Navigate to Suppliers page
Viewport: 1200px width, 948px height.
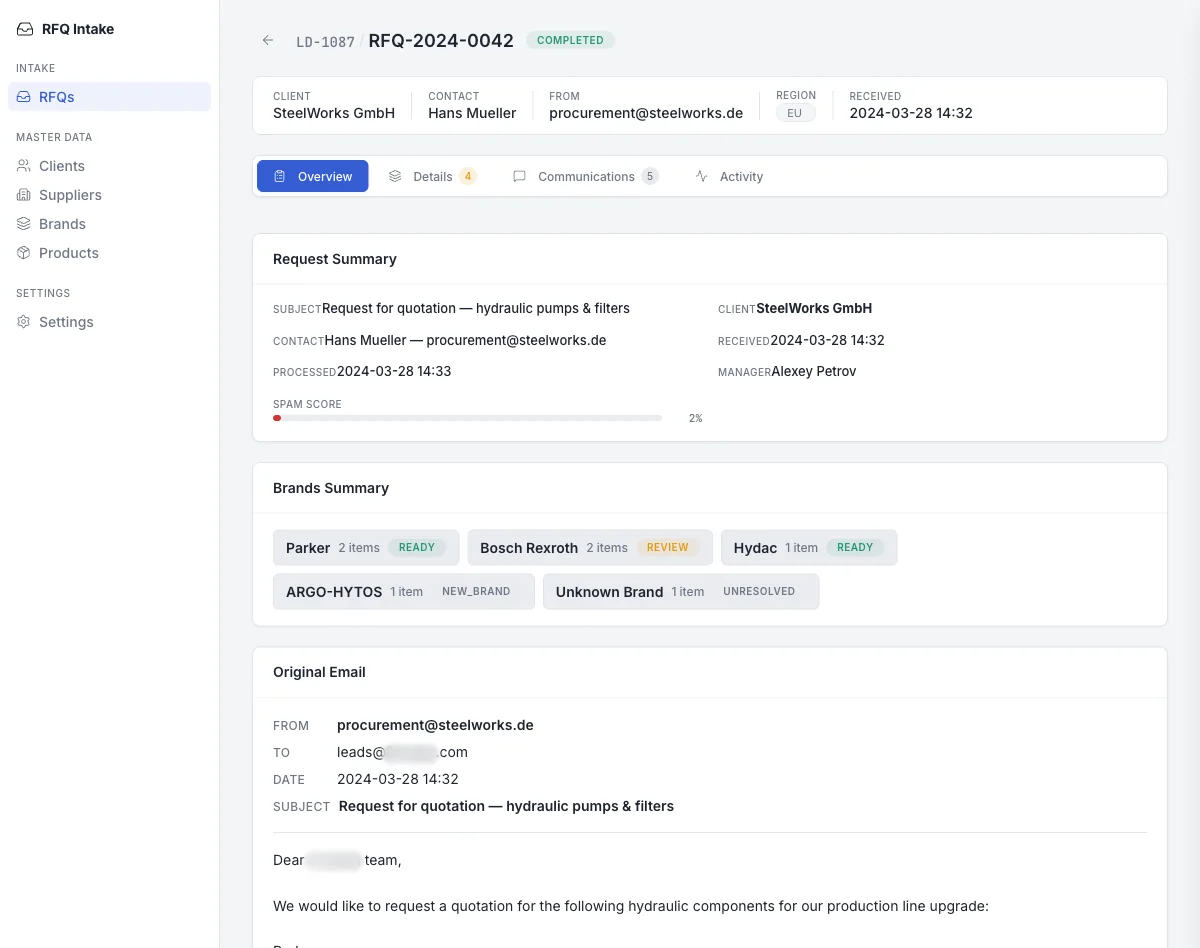pos(109,195)
